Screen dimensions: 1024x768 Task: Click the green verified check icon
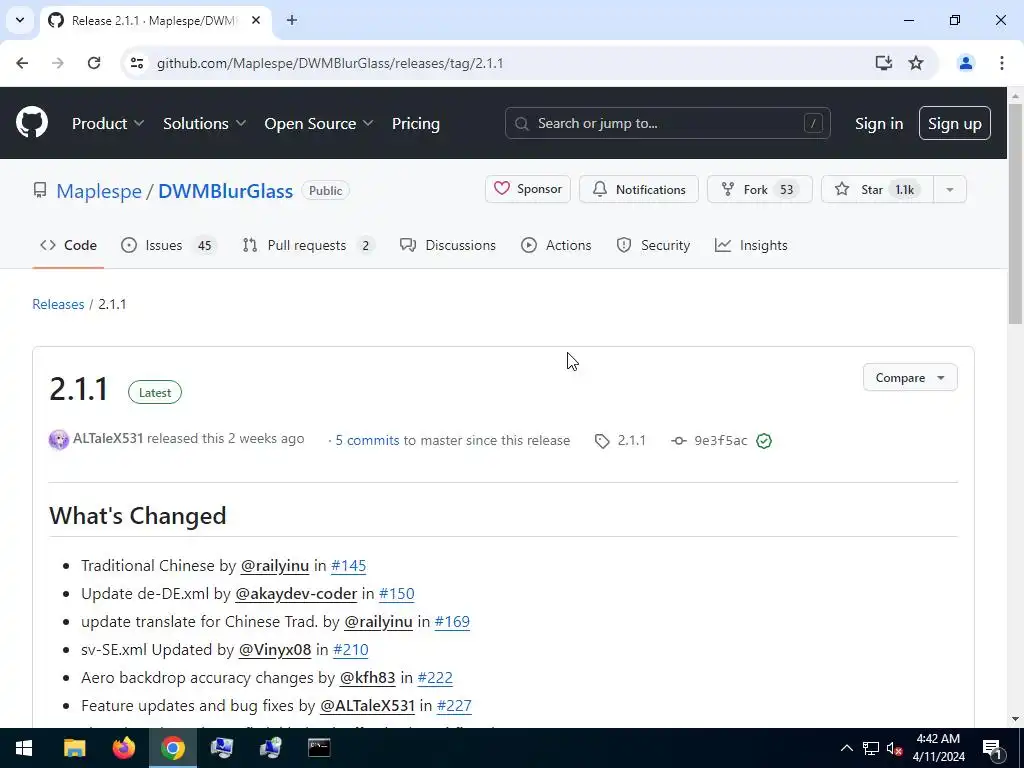pos(763,441)
